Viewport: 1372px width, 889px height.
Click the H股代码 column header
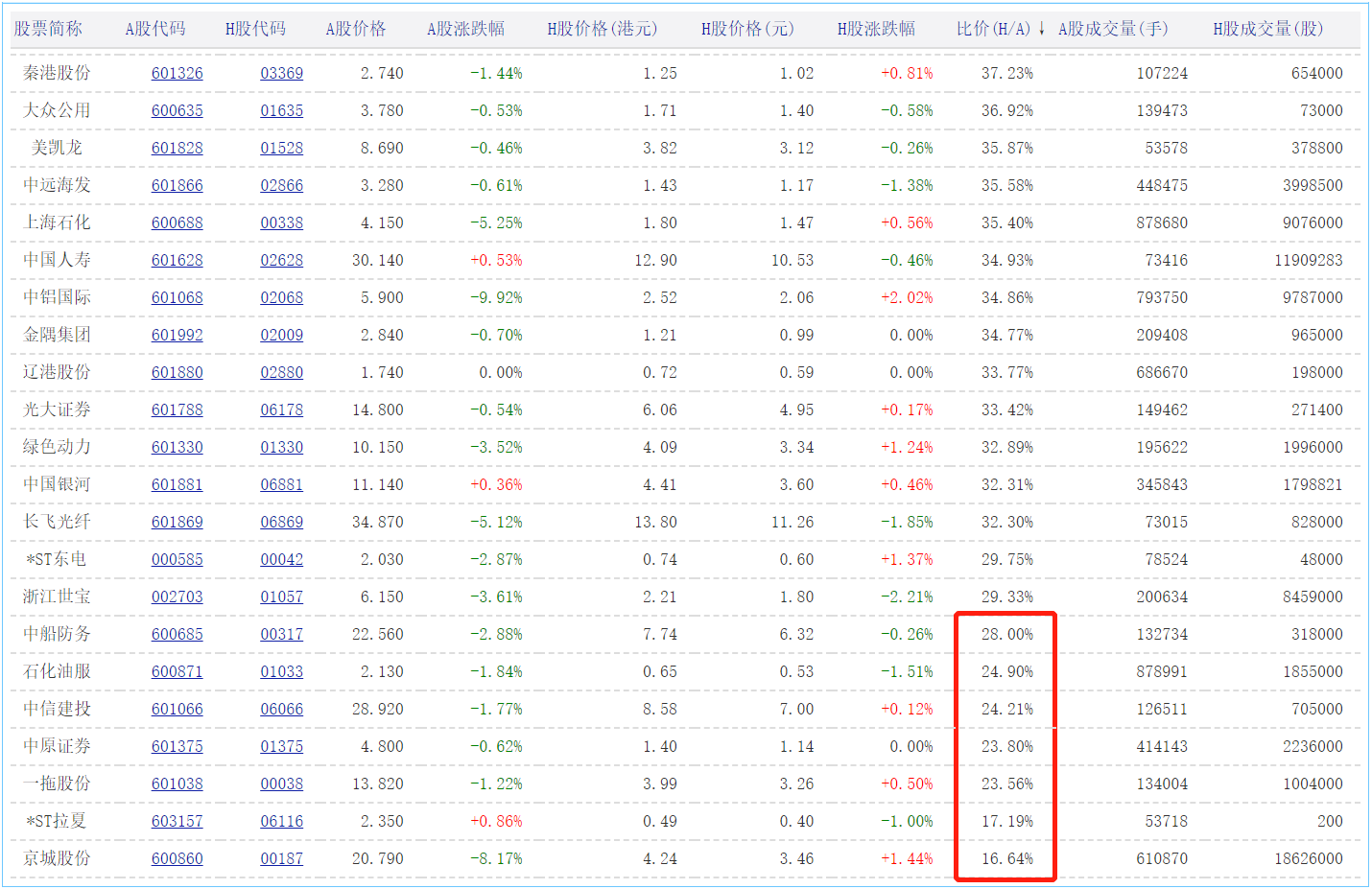(255, 29)
